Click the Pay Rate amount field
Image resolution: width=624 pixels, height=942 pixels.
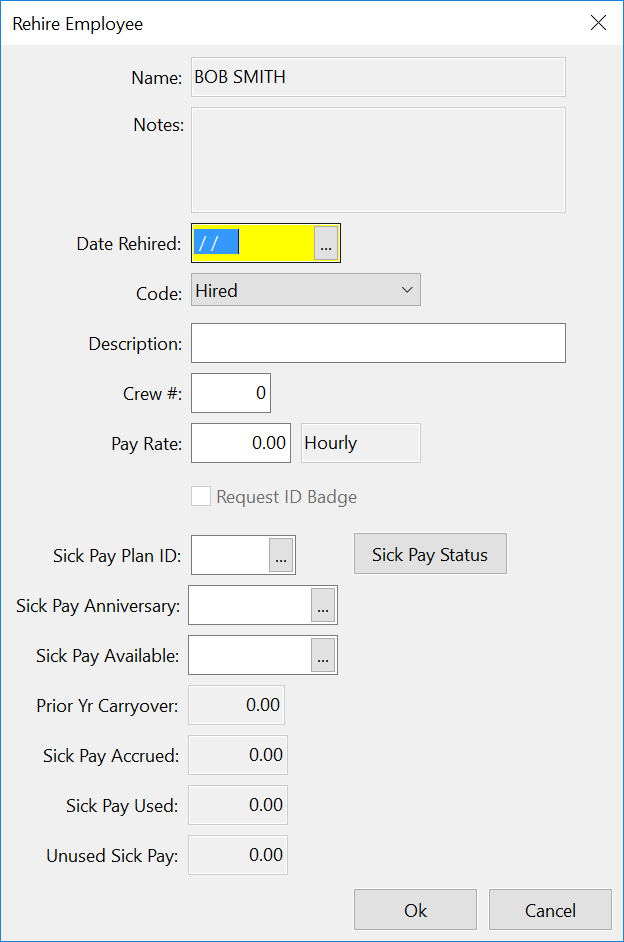tap(241, 443)
